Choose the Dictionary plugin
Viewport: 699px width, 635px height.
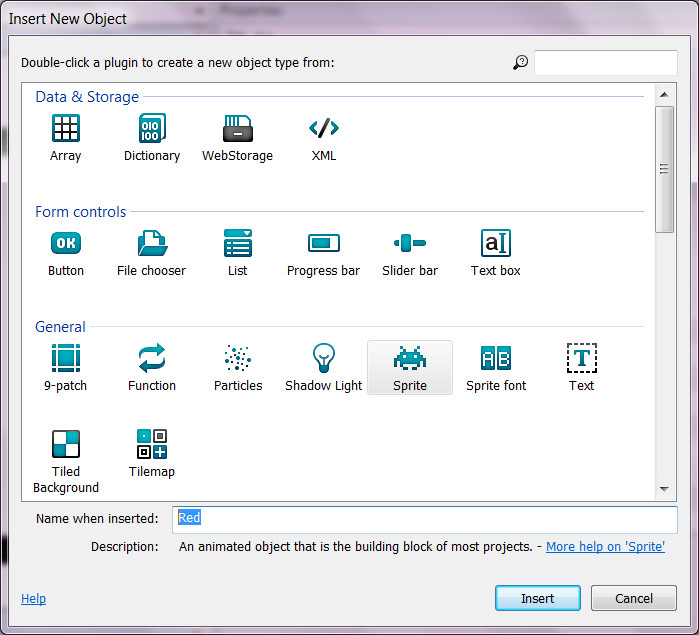point(152,129)
